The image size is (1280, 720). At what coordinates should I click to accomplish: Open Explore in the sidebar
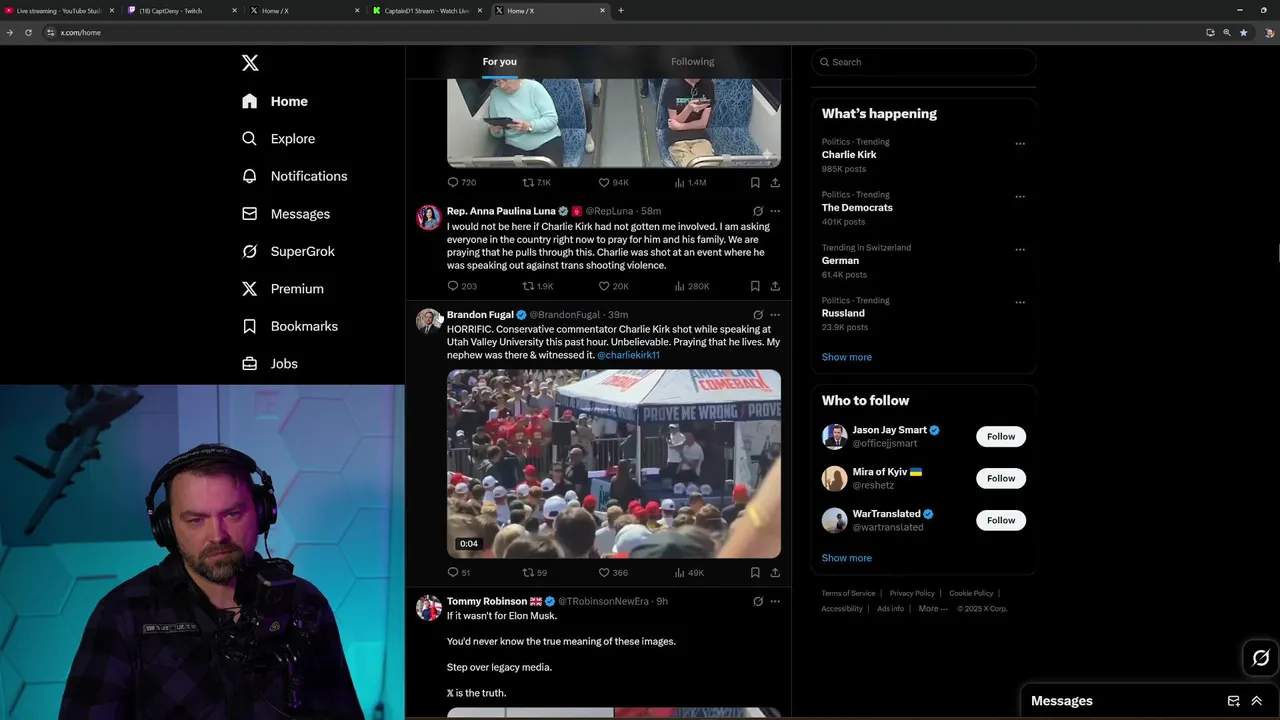(x=279, y=139)
